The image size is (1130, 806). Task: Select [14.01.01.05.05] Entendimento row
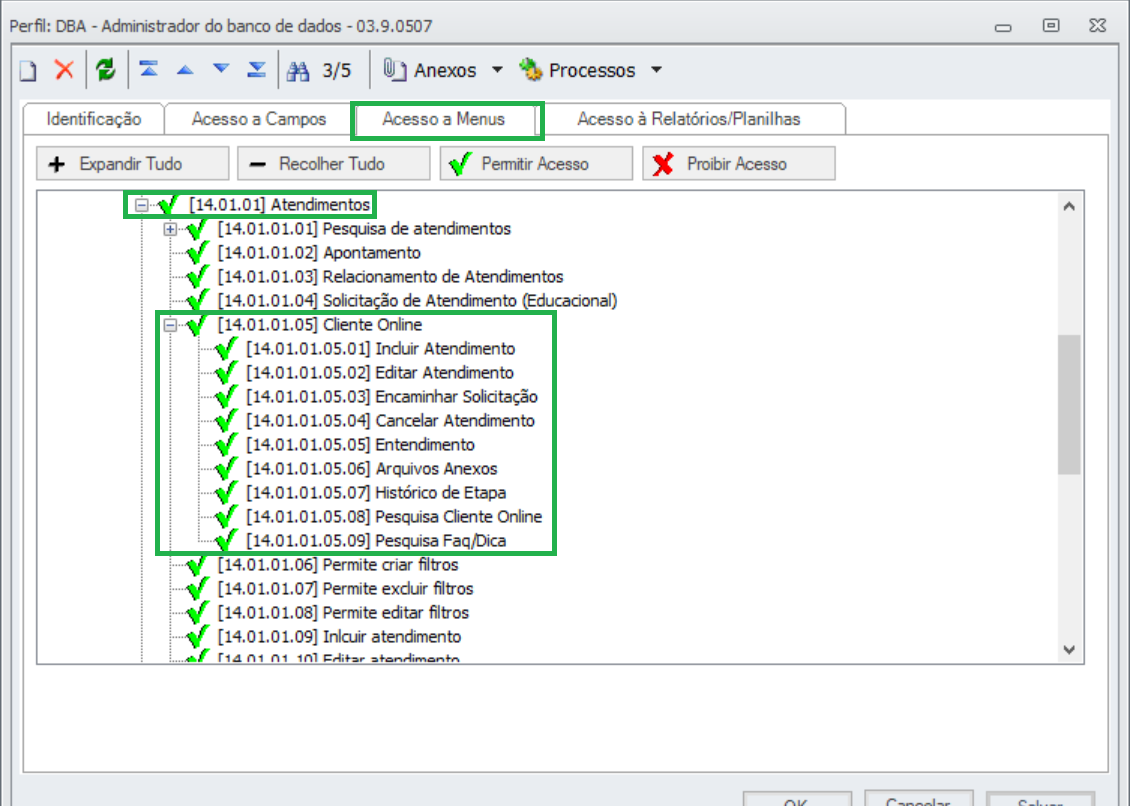(x=360, y=444)
